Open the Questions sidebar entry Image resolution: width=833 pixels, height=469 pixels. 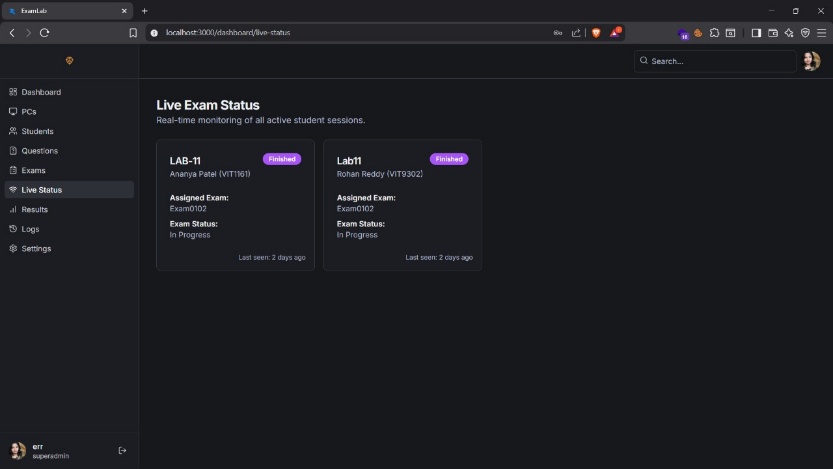pos(69,151)
